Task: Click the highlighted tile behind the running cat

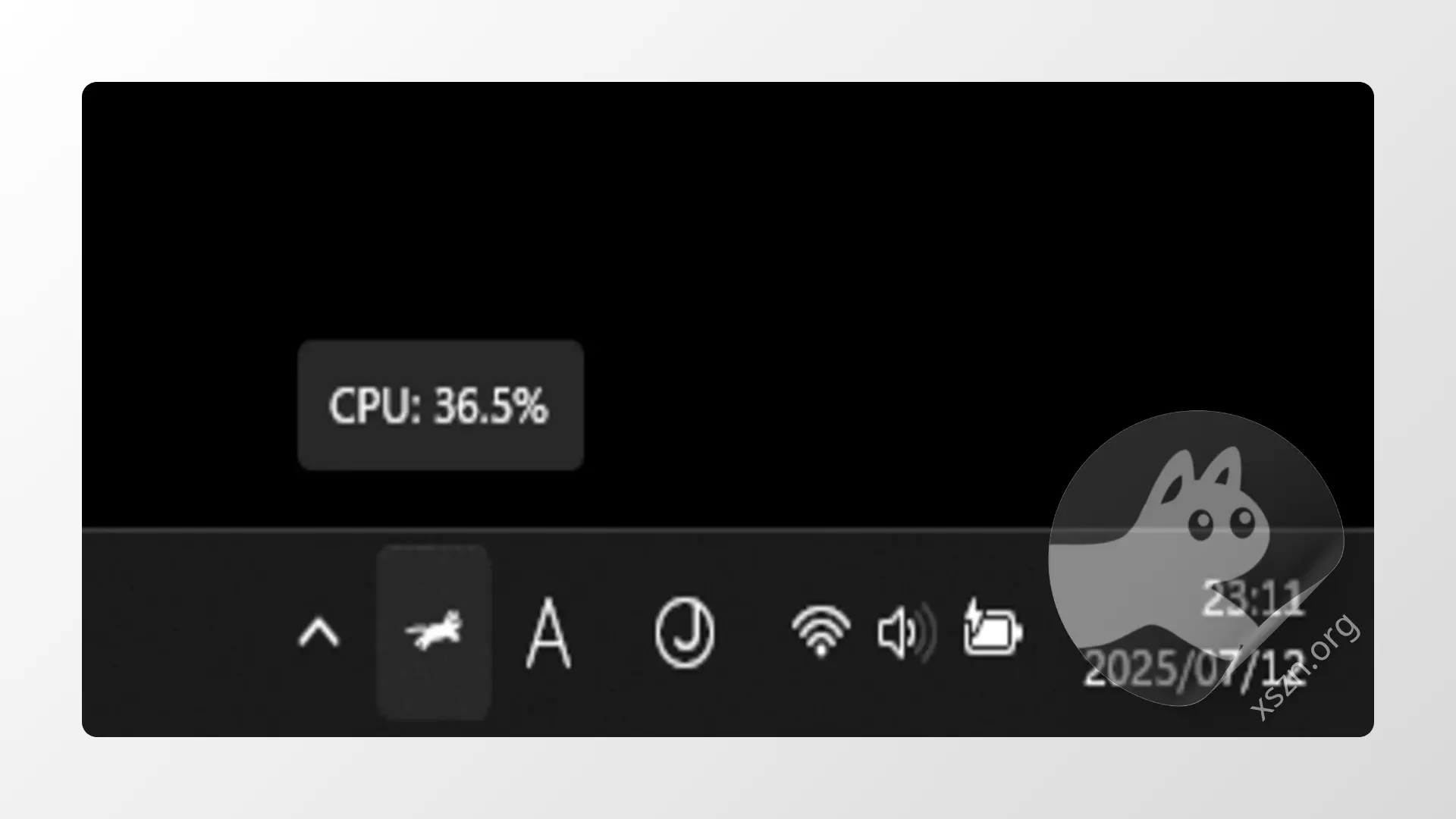Action: [x=434, y=632]
